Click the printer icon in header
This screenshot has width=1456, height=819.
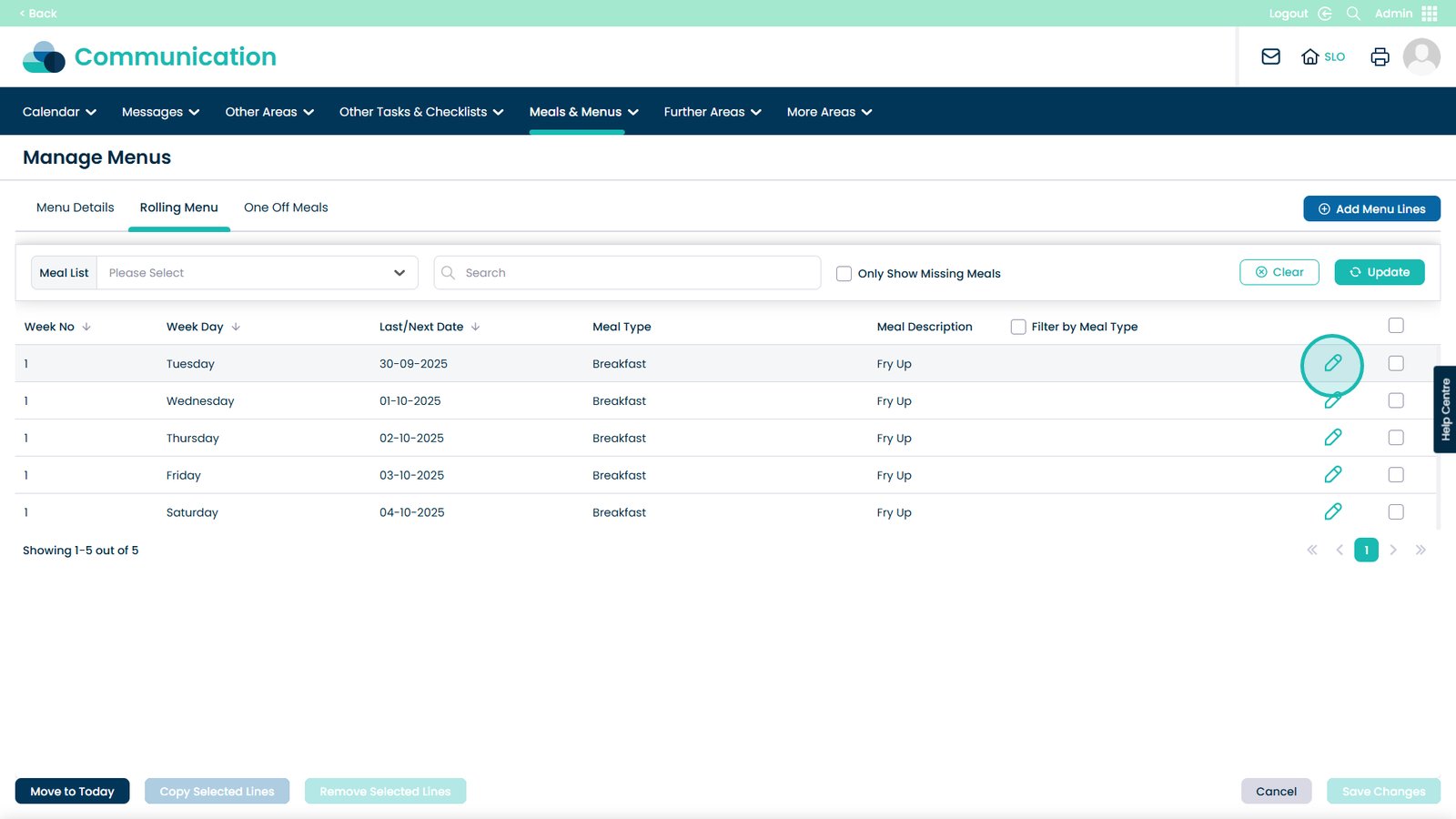(x=1380, y=56)
